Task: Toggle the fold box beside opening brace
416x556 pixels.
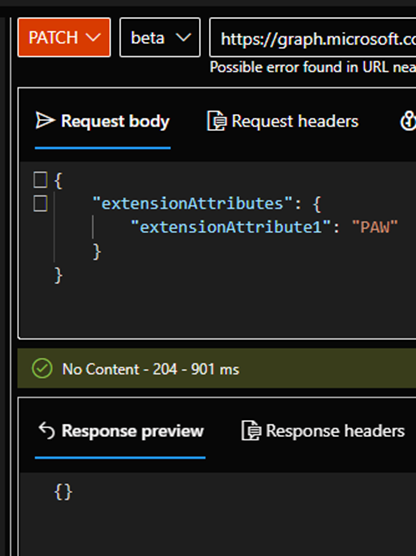Action: [40, 179]
